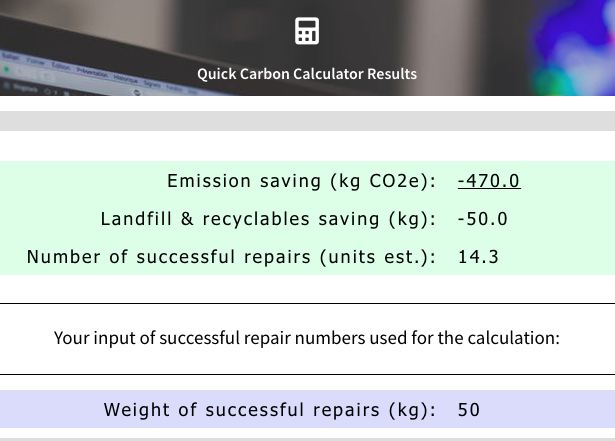Viewport: 615px width, 441px height.
Task: Click the blurred laptop screen in banner
Action: (x=98, y=73)
